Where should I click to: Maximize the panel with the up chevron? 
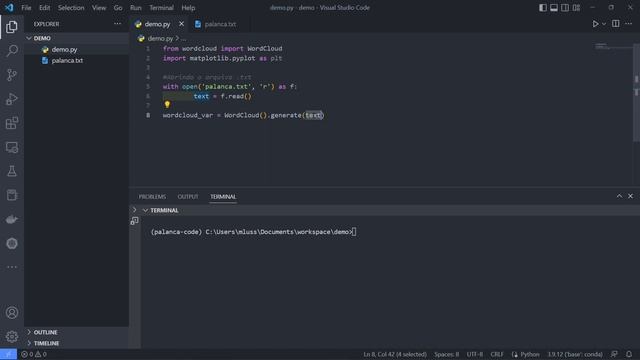(x=619, y=196)
